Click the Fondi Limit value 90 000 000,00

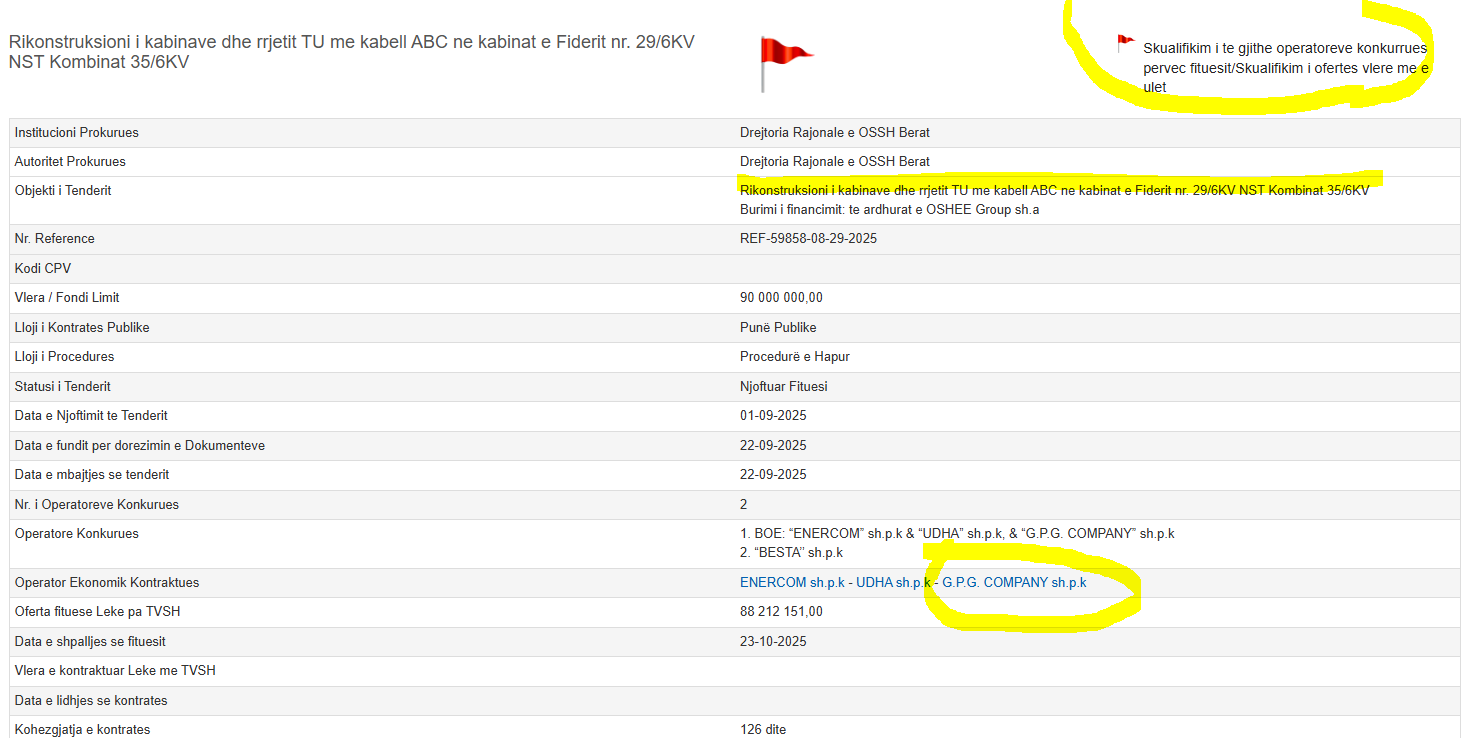tap(781, 298)
